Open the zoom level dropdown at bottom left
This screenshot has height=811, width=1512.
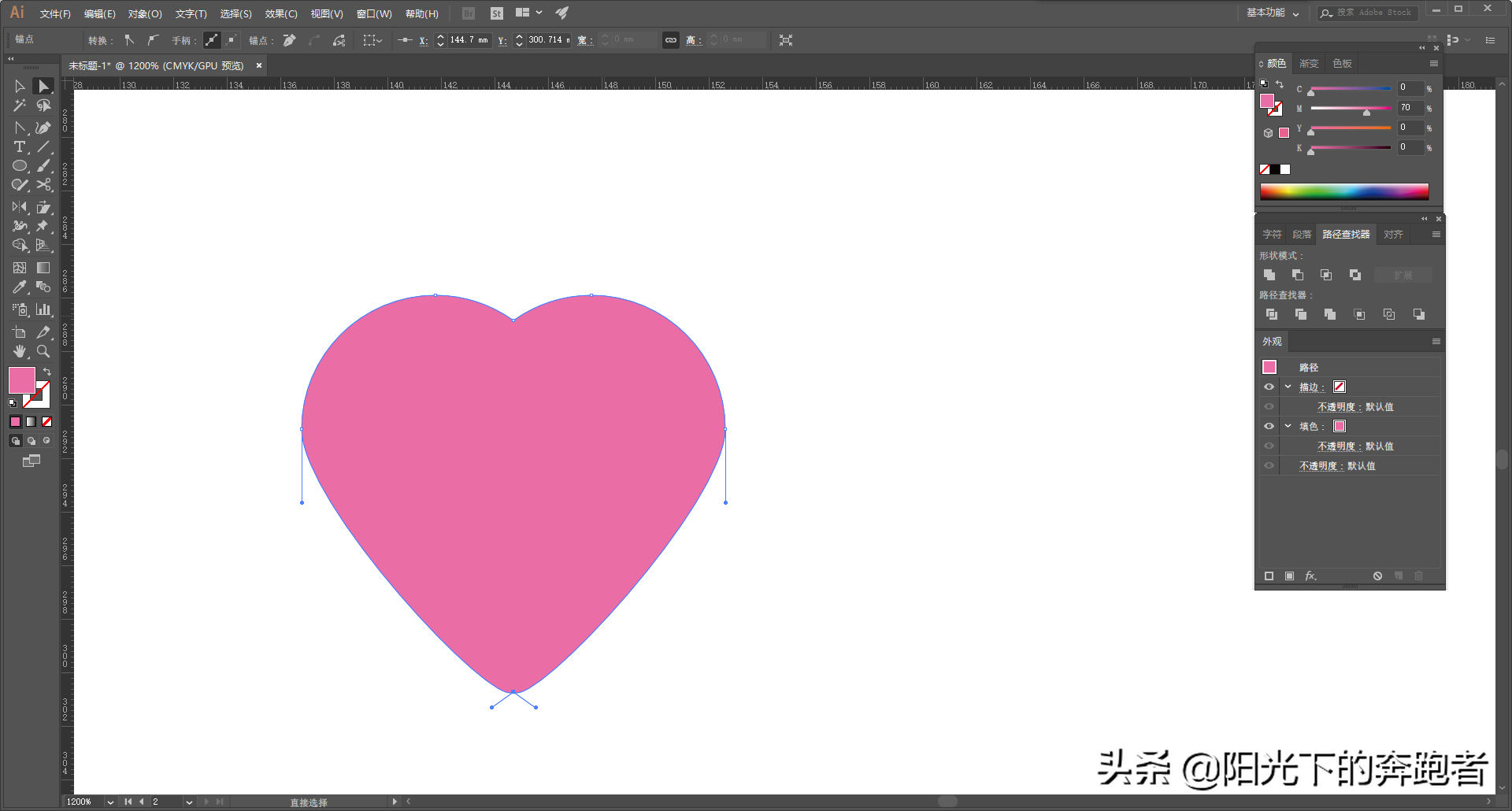click(109, 802)
